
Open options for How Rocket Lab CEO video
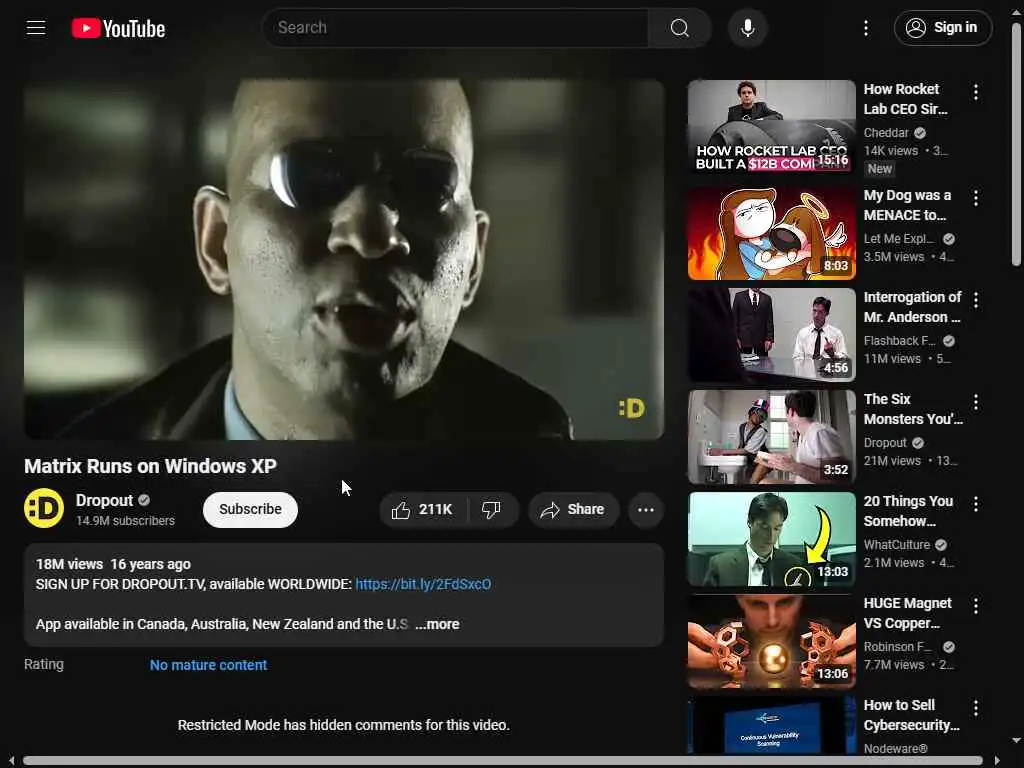pos(976,92)
